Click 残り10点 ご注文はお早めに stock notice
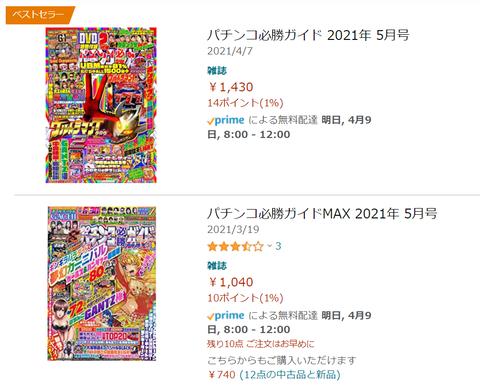 261,344
